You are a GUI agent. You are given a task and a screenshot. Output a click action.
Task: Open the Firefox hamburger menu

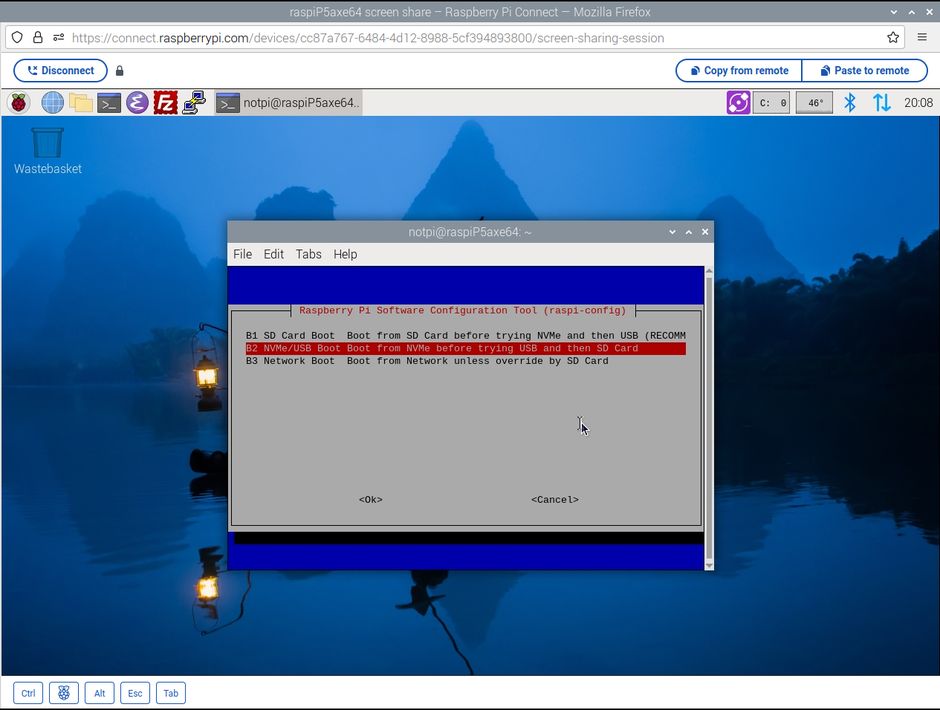pyautogui.click(x=922, y=37)
